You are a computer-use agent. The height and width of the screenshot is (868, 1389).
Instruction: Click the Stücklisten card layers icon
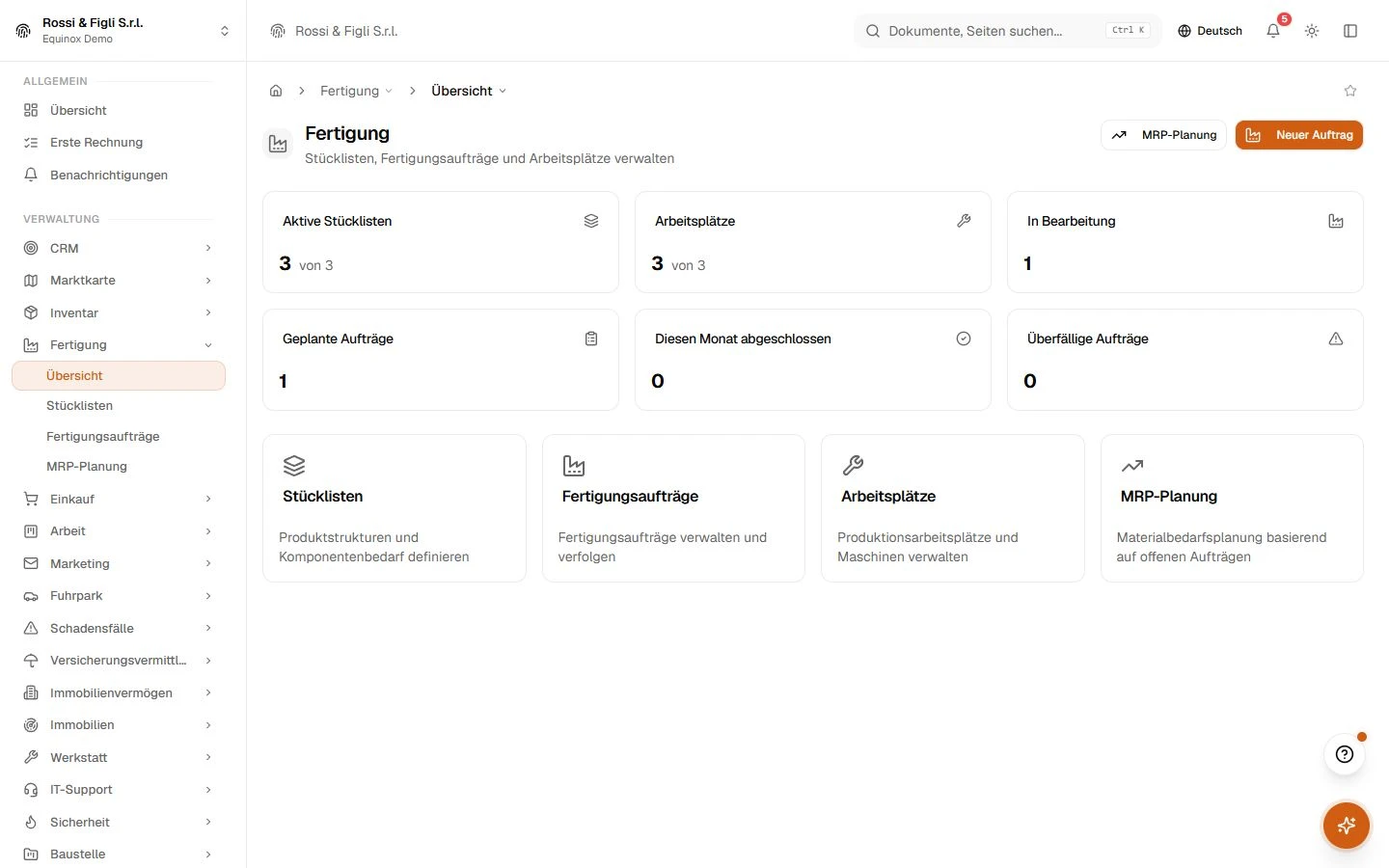click(294, 466)
